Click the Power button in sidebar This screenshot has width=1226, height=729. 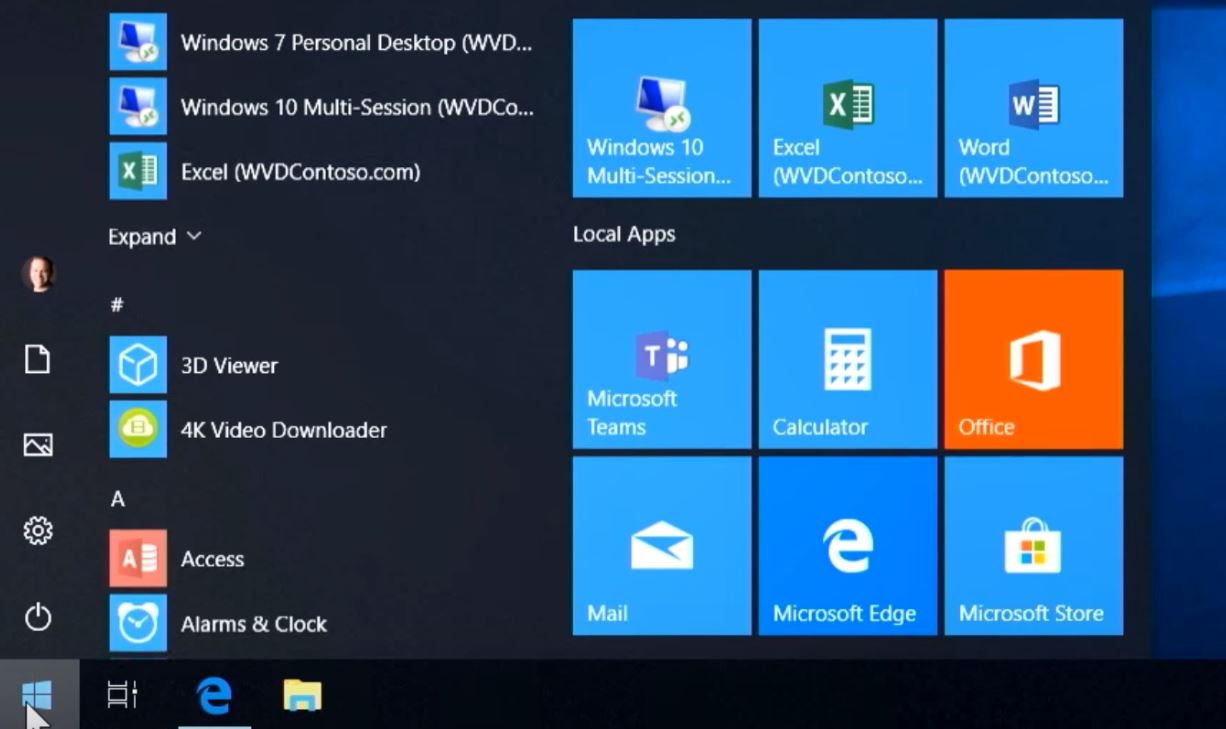coord(38,617)
